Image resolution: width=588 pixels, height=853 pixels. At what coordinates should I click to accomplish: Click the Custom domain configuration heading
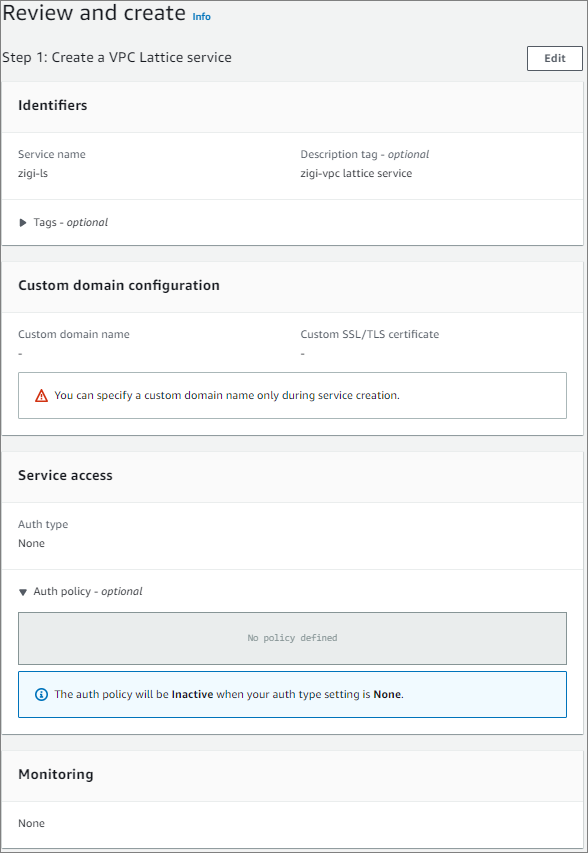pyautogui.click(x=119, y=286)
